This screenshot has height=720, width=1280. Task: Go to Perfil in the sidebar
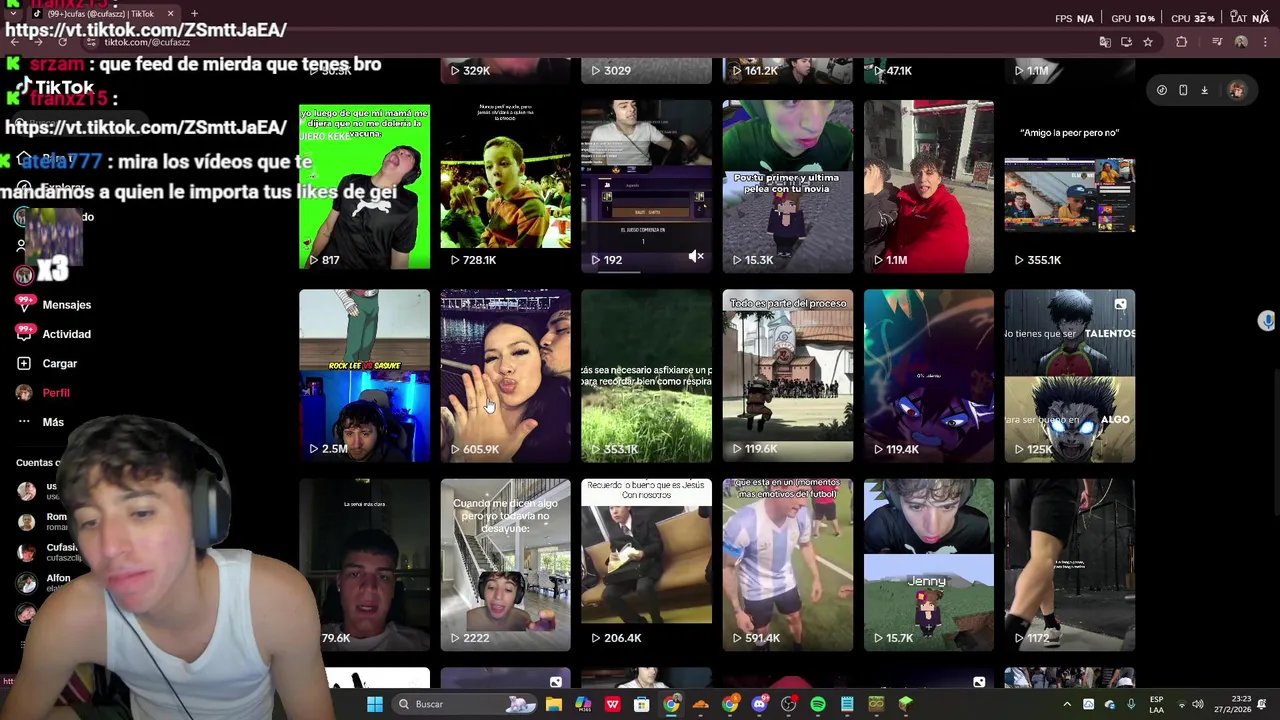pos(55,393)
